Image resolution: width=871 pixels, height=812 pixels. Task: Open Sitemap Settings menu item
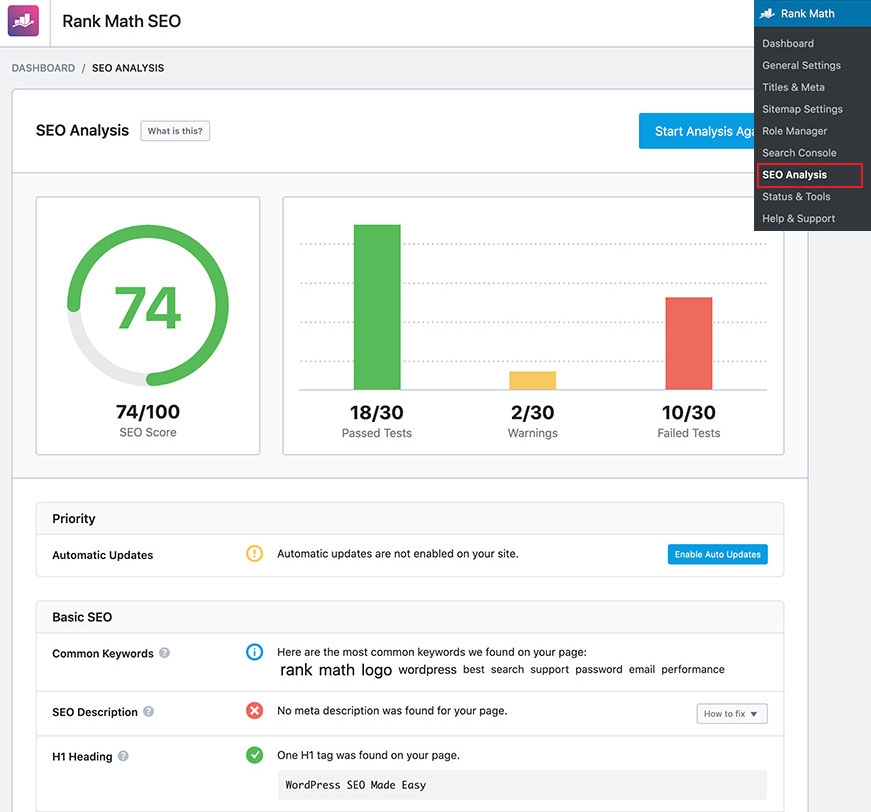coord(802,109)
